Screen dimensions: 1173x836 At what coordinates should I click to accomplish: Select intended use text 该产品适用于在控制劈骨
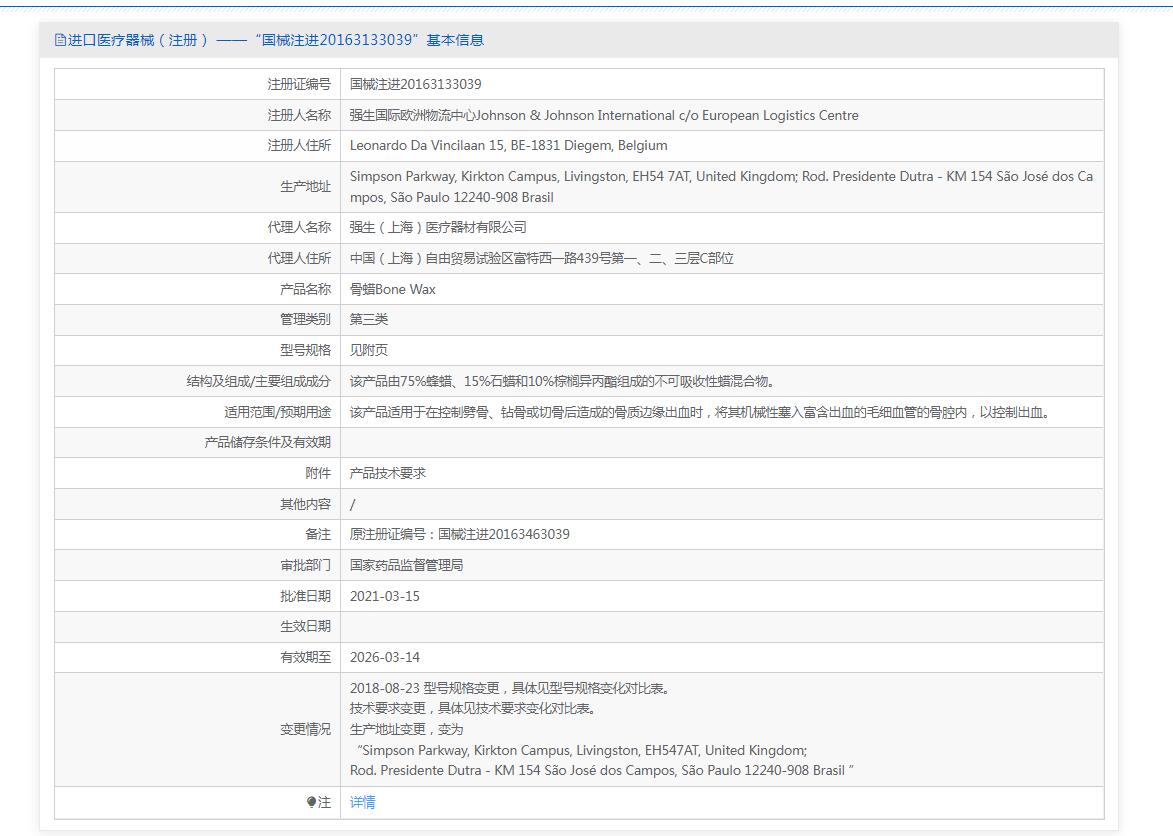tap(701, 412)
